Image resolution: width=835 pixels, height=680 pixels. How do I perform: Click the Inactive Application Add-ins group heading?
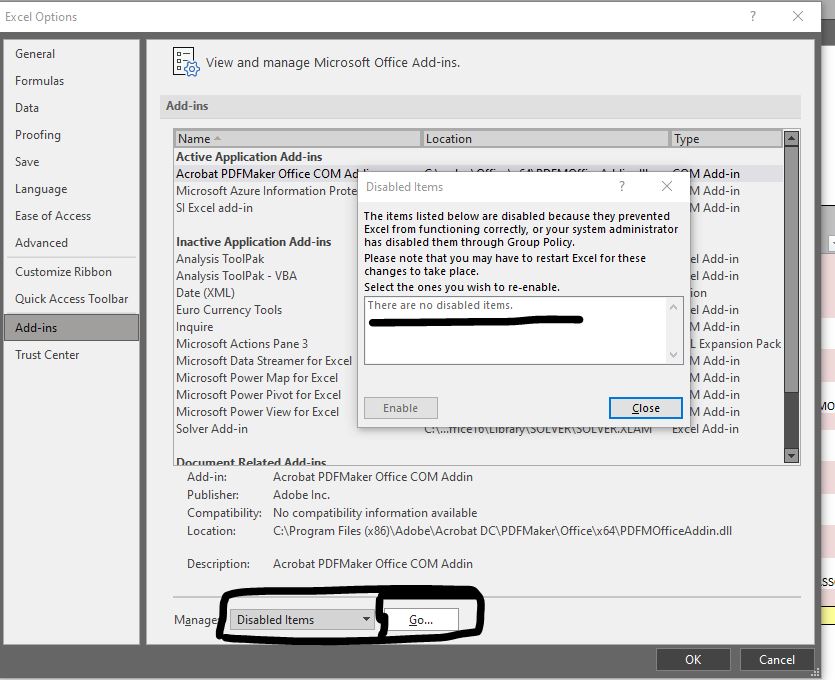click(253, 242)
